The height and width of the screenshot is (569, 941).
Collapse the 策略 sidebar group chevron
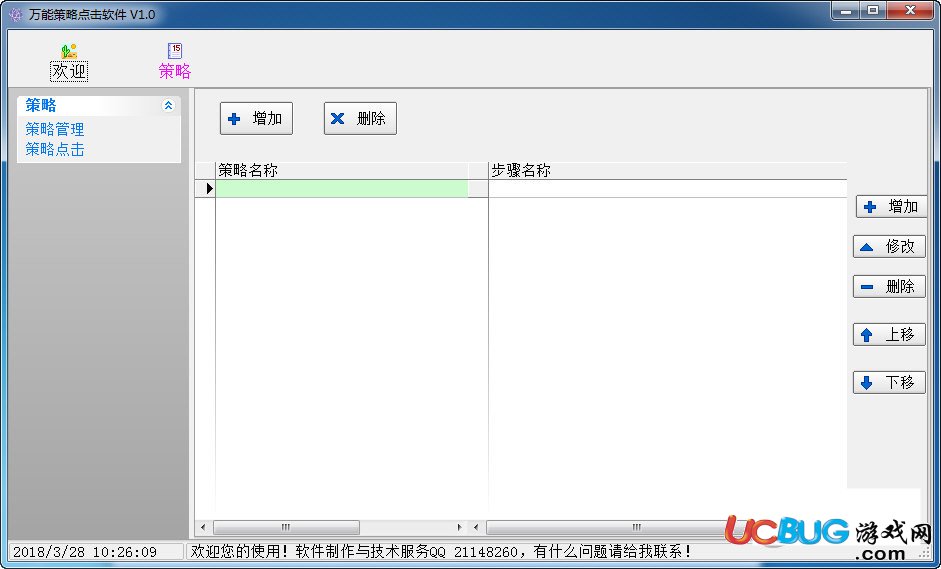pos(168,106)
